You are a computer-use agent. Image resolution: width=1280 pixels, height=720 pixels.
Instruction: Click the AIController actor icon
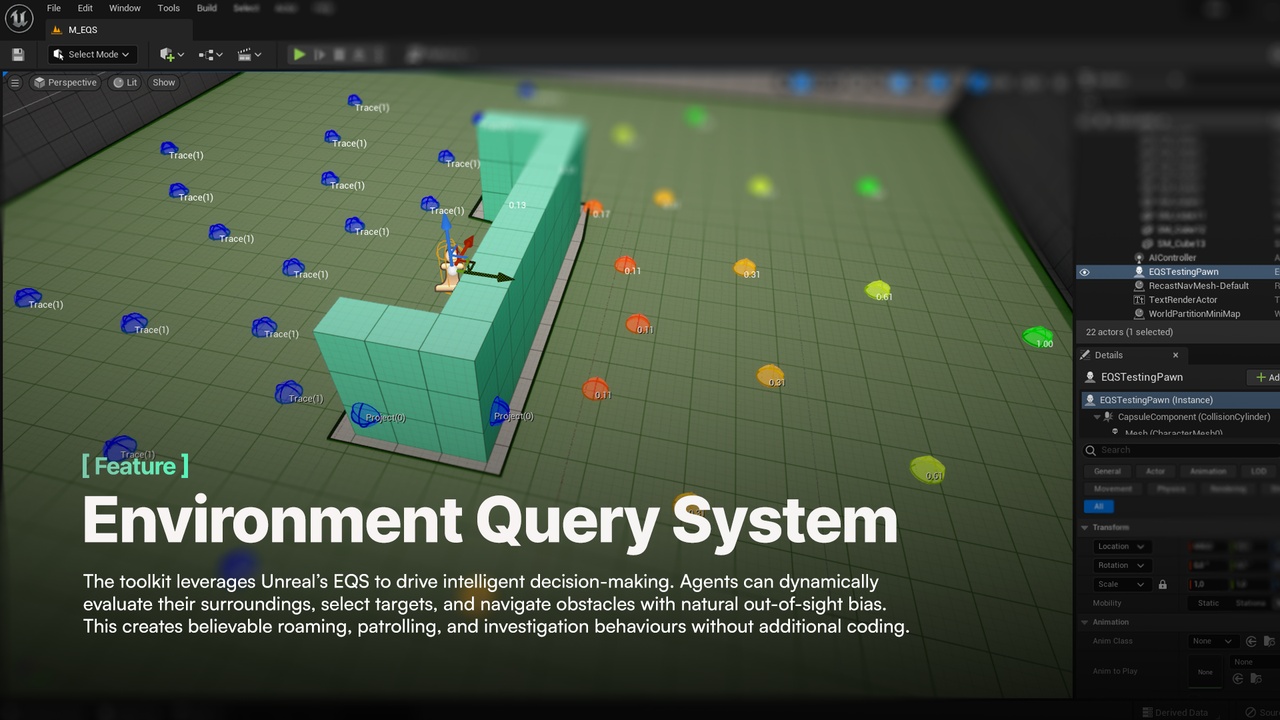tap(1138, 258)
